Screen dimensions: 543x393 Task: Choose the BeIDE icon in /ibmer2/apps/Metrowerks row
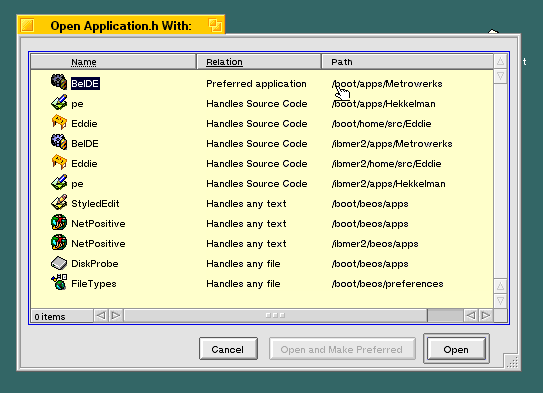tap(59, 142)
